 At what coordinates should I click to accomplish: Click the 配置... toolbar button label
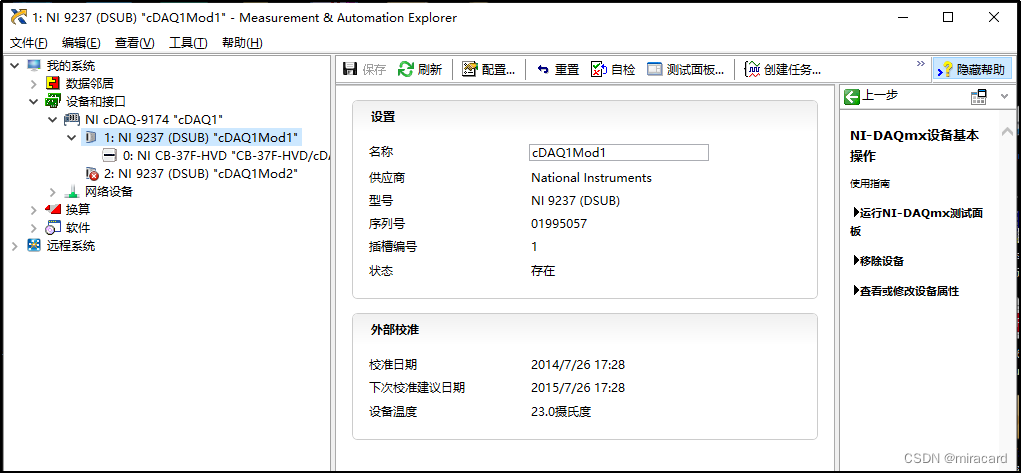[x=499, y=70]
